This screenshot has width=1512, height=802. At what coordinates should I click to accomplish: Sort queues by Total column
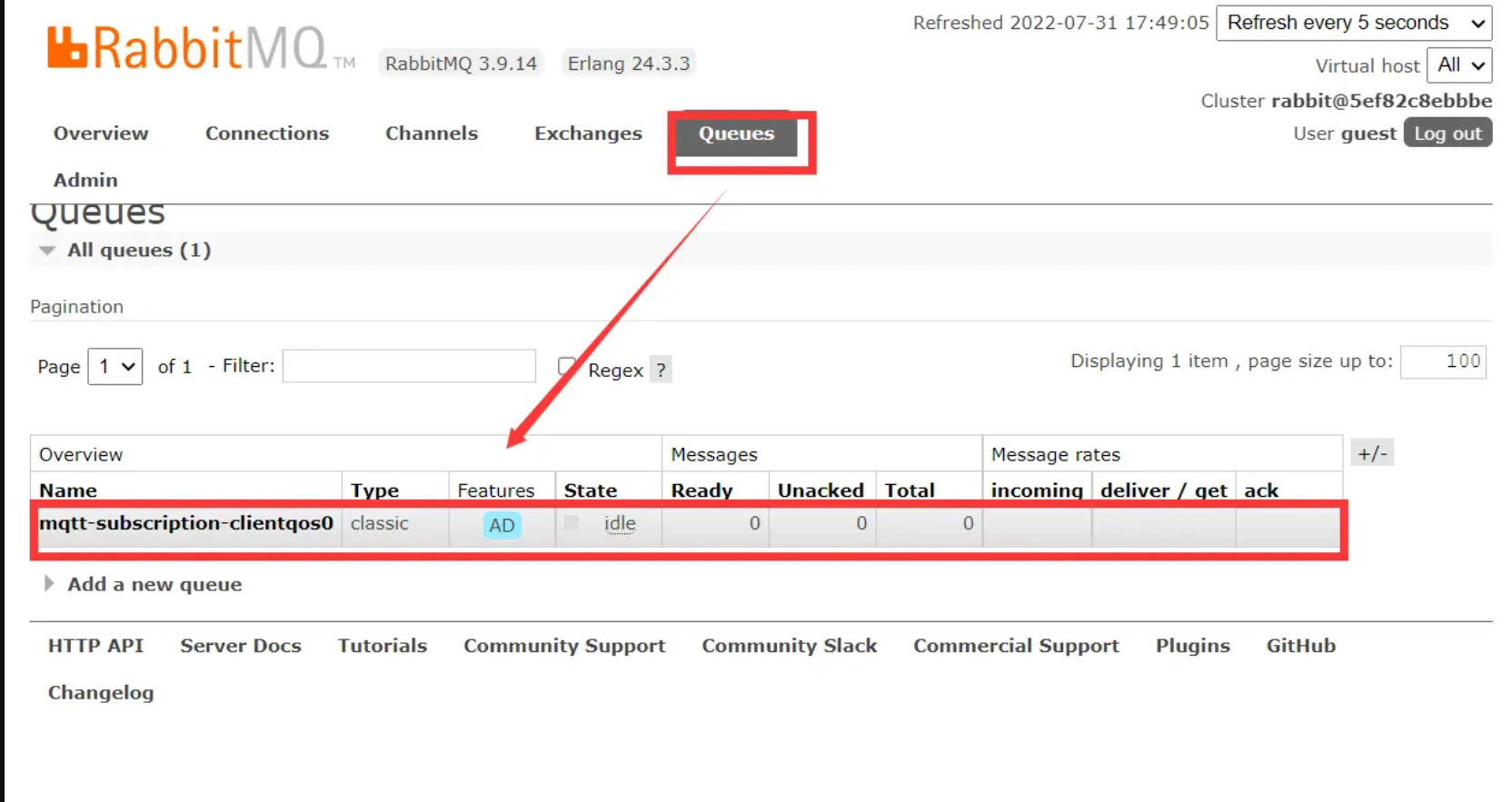click(x=910, y=490)
